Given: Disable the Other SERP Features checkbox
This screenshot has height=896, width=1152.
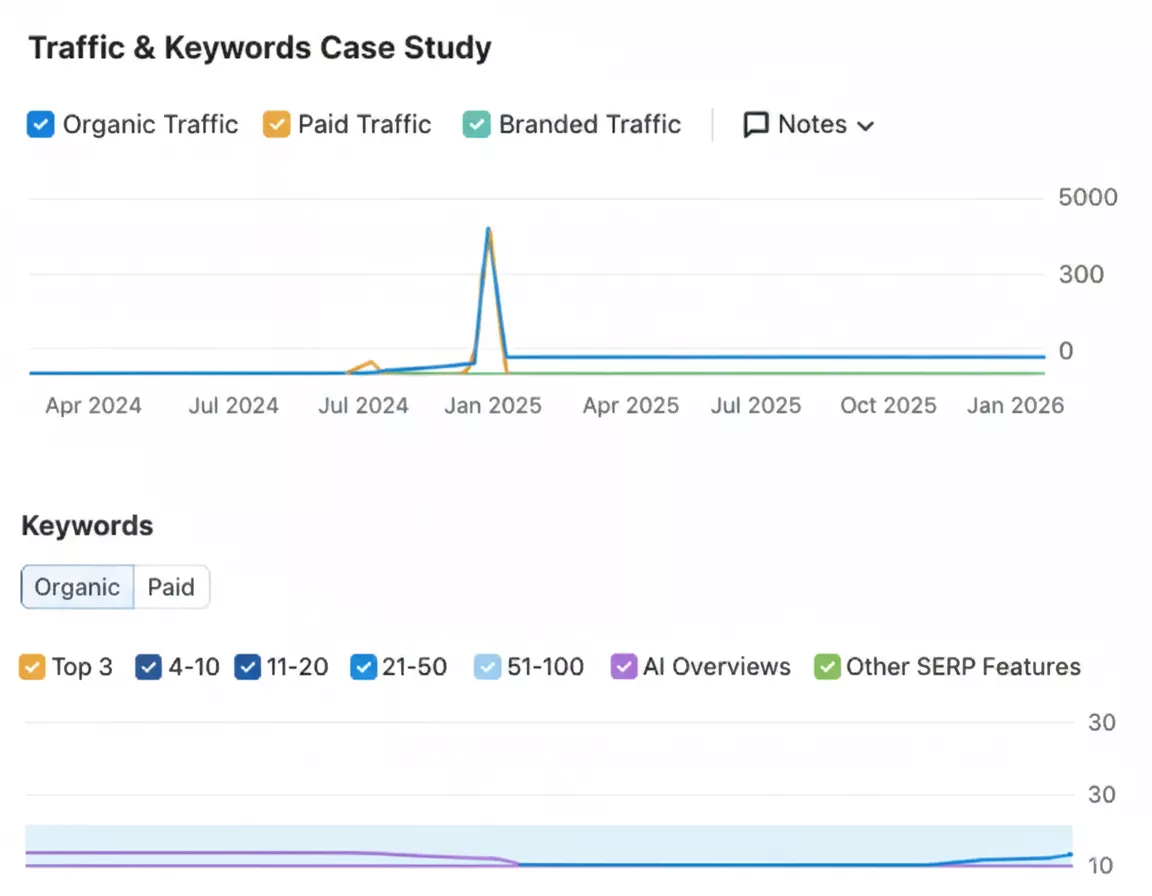Looking at the screenshot, I should click(827, 667).
